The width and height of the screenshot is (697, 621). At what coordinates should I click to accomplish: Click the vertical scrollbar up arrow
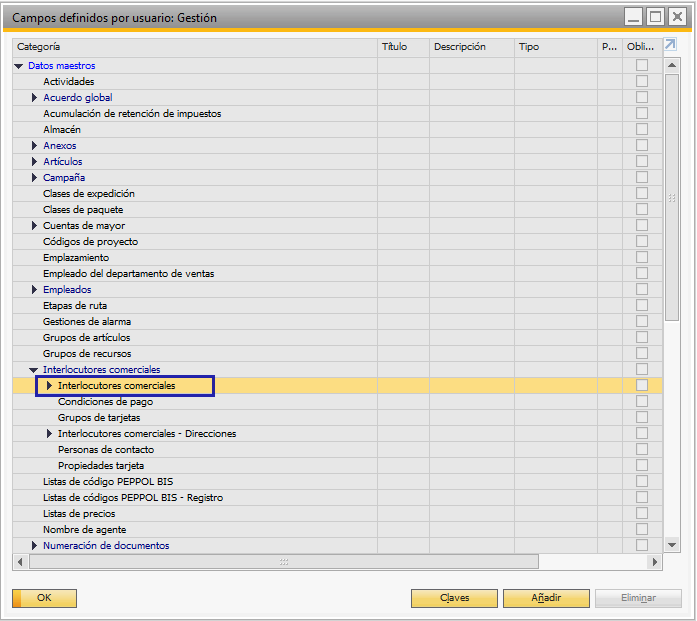pyautogui.click(x=672, y=65)
